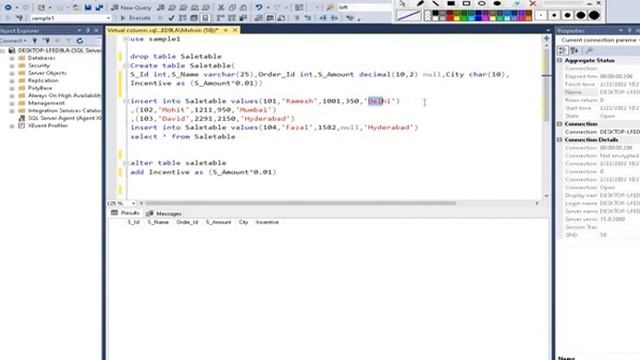This screenshot has width=640, height=360.
Task: Select the medium pen size dot
Action: tap(567, 16)
